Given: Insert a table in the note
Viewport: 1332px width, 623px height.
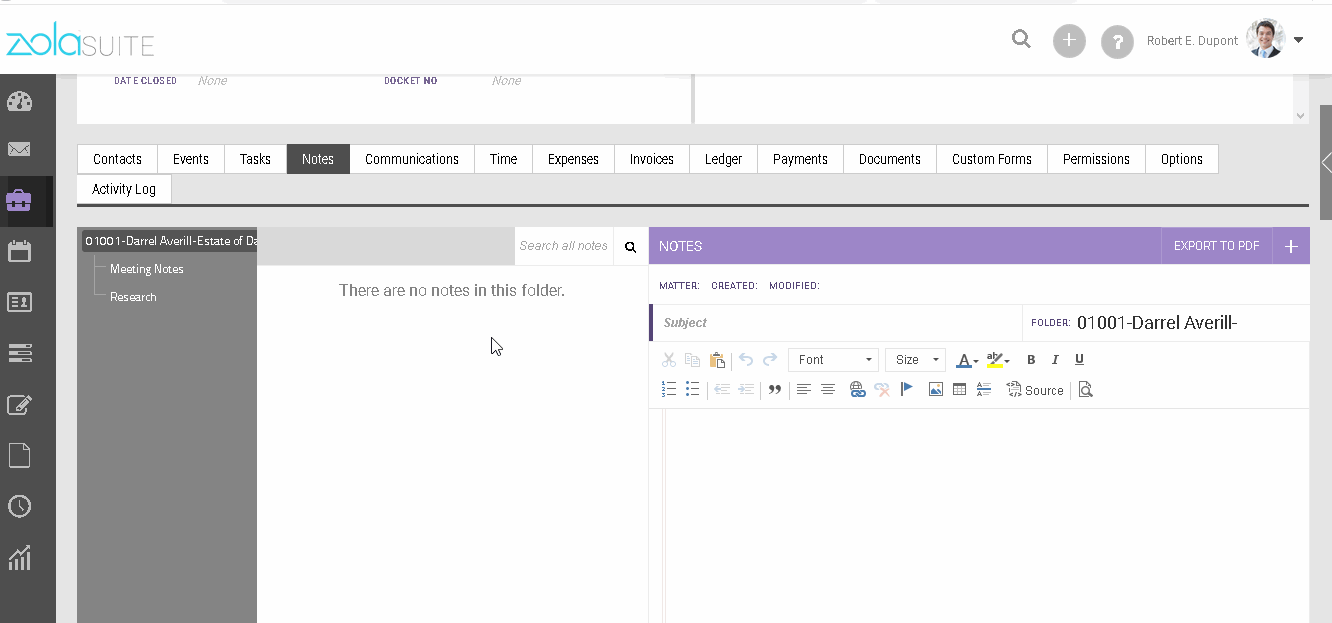Looking at the screenshot, I should (960, 390).
